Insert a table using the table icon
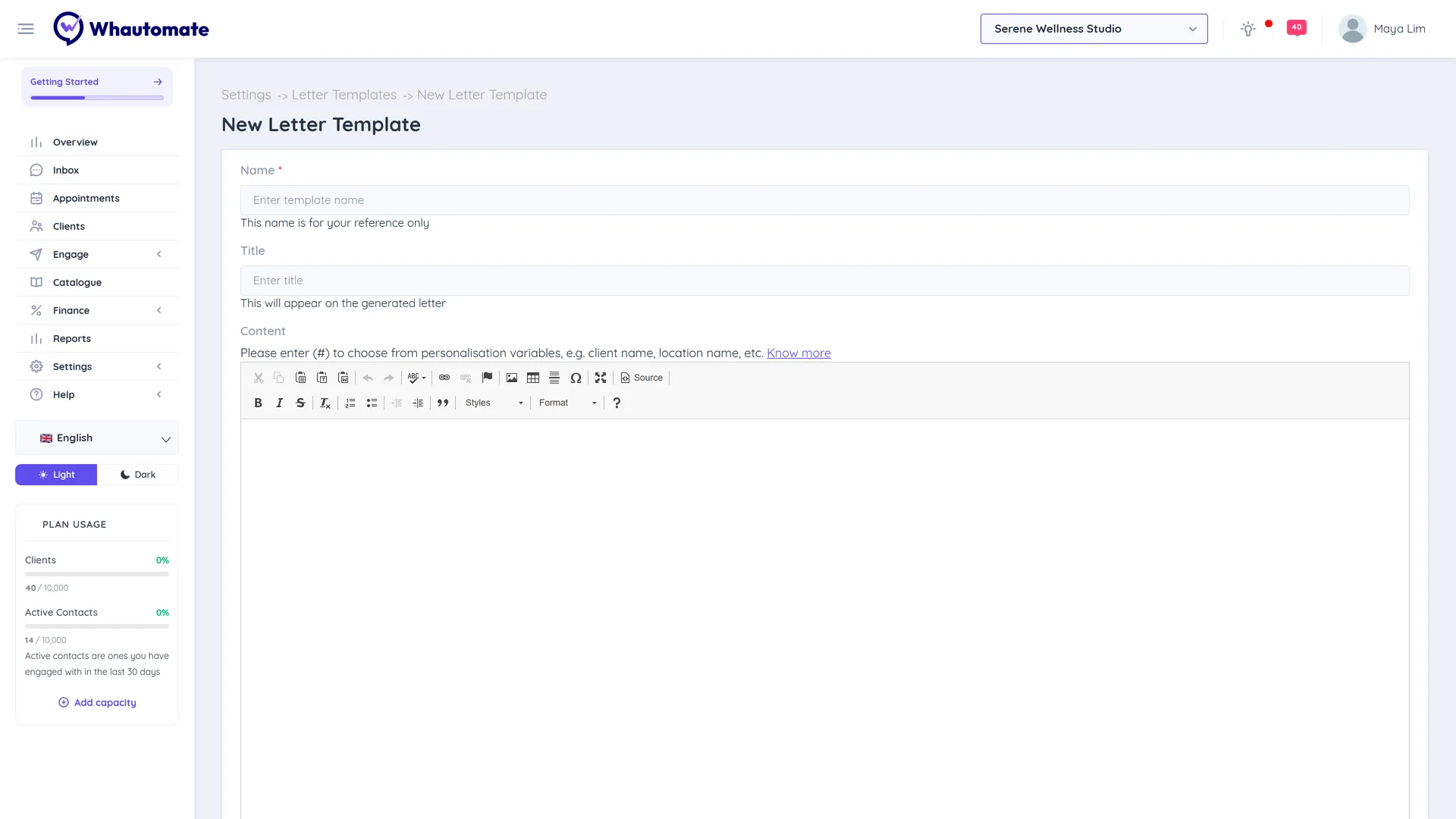 (533, 378)
